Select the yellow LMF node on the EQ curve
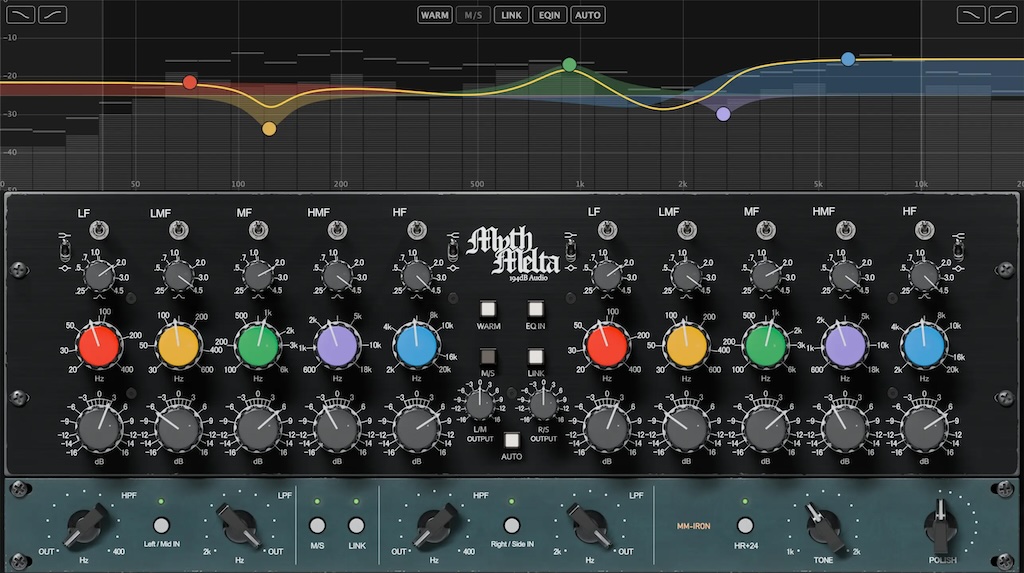 pos(269,129)
